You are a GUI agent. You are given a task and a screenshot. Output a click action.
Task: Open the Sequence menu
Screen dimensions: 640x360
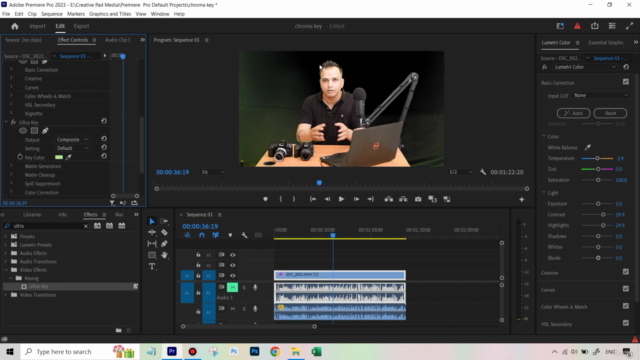[x=52, y=14]
